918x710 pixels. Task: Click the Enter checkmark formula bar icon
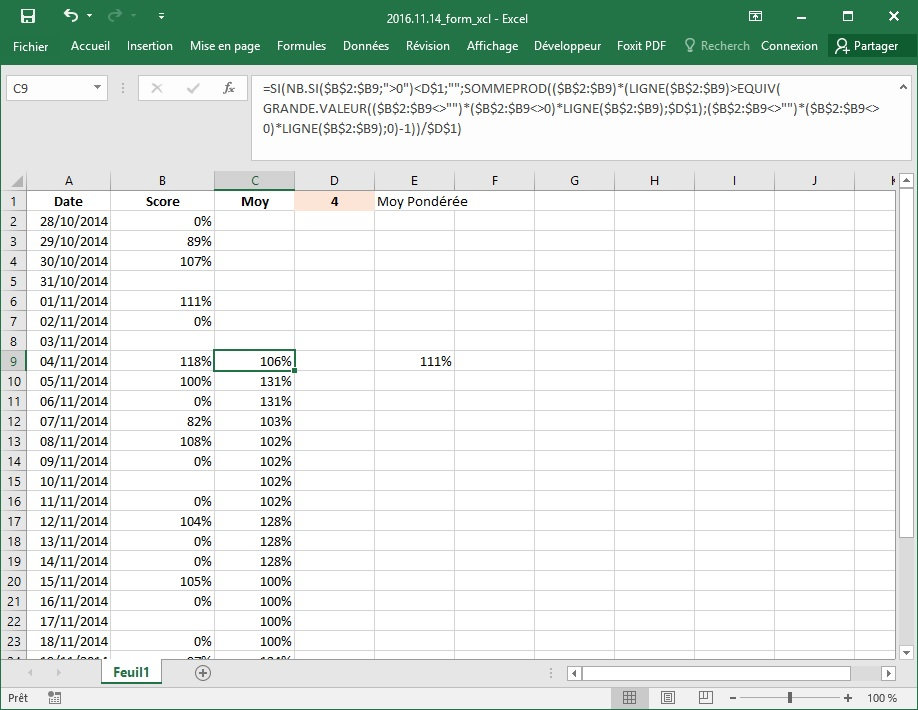(x=193, y=88)
